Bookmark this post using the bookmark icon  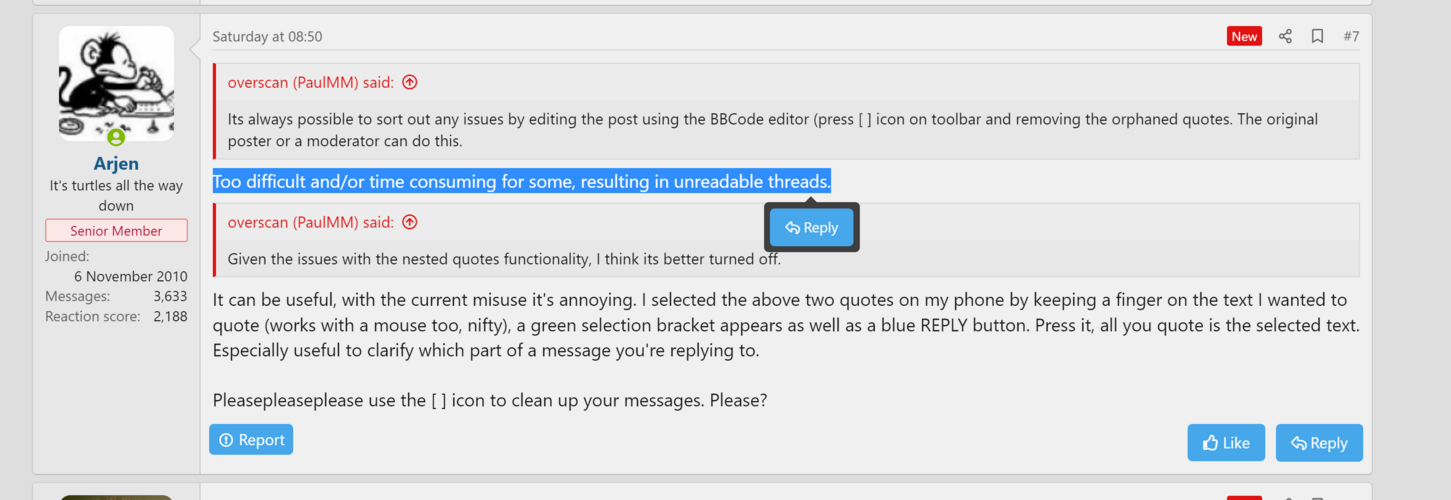[x=1318, y=36]
